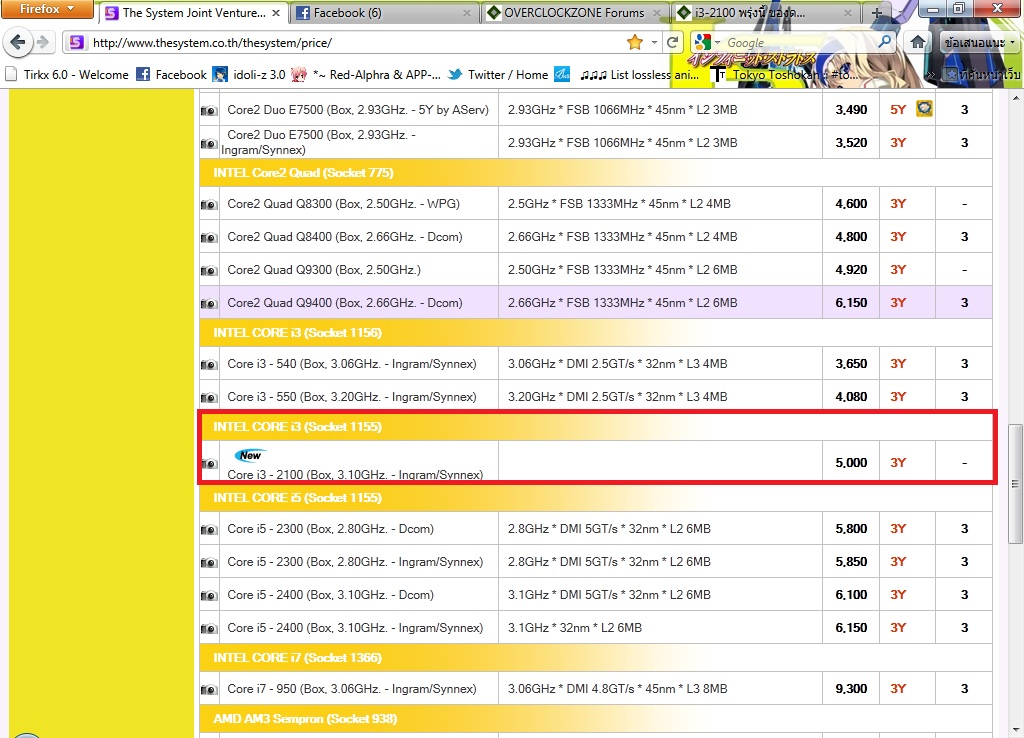Image resolution: width=1024 pixels, height=738 pixels.
Task: Open the Tokyo Toshokan bookmark
Action: [784, 74]
